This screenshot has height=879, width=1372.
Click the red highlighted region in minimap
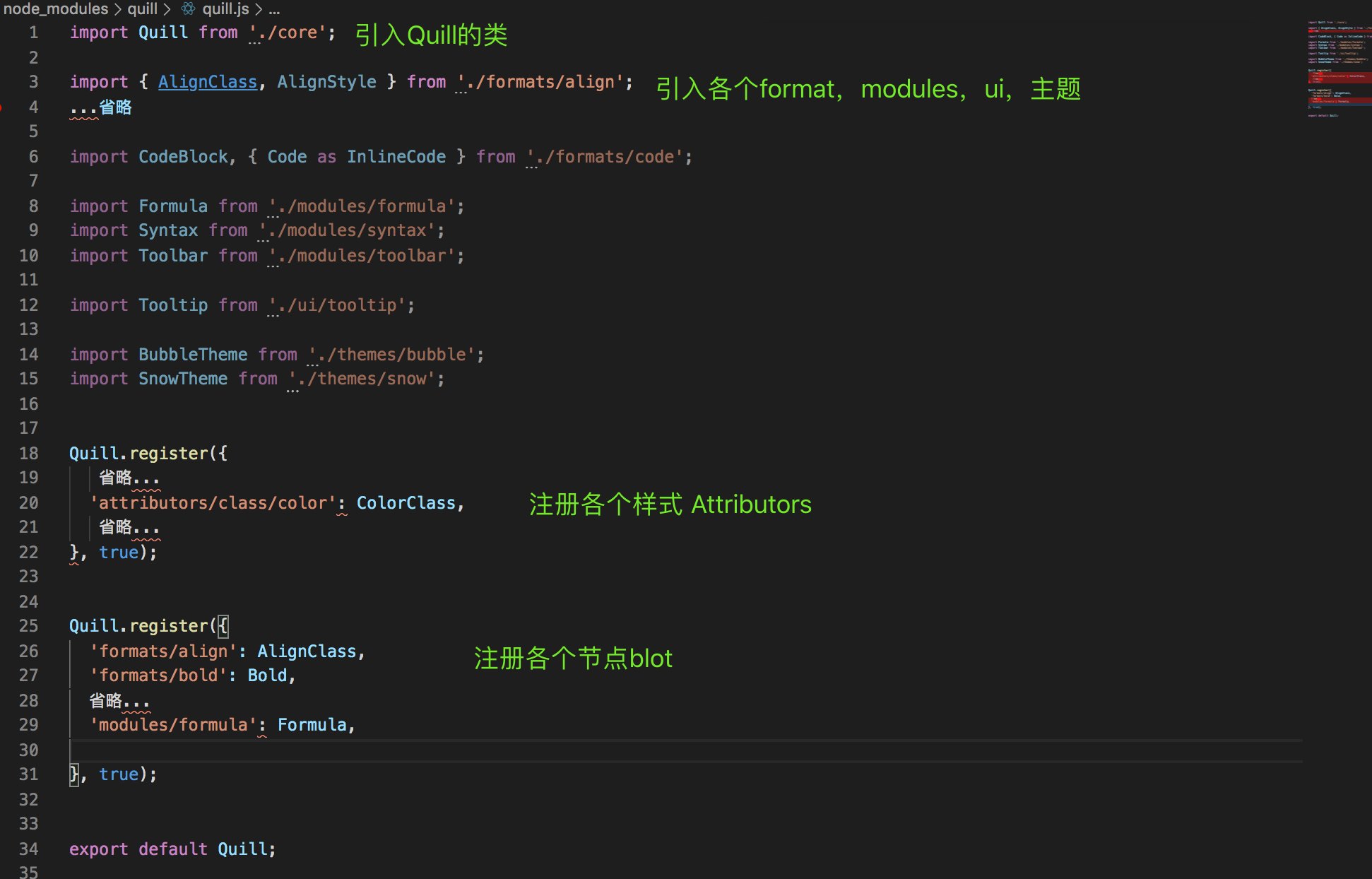[1339, 76]
